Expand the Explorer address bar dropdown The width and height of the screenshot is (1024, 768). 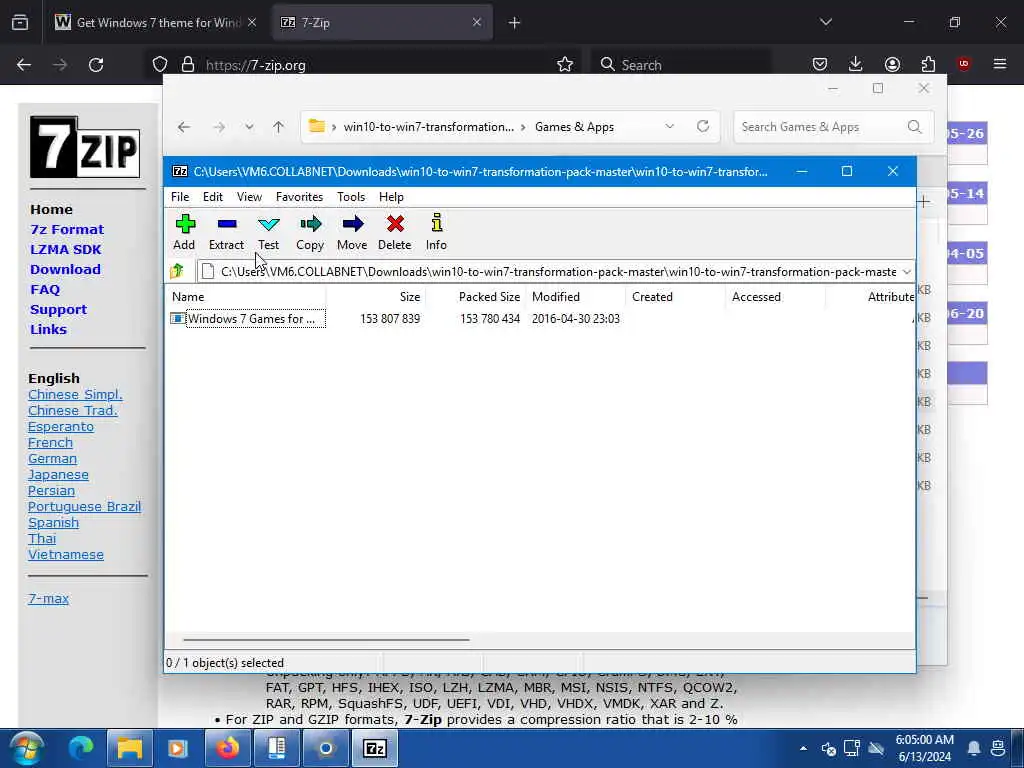coord(669,127)
